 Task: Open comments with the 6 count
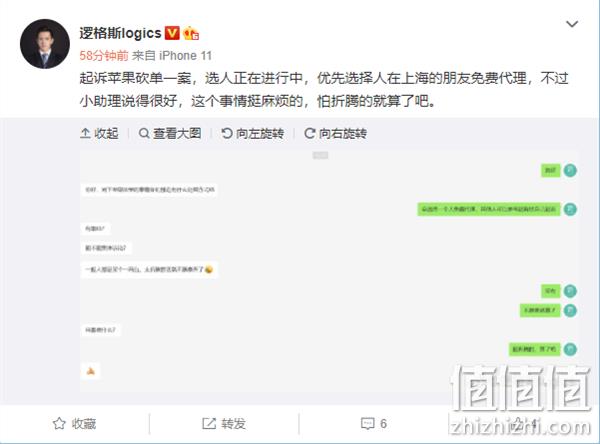click(374, 424)
